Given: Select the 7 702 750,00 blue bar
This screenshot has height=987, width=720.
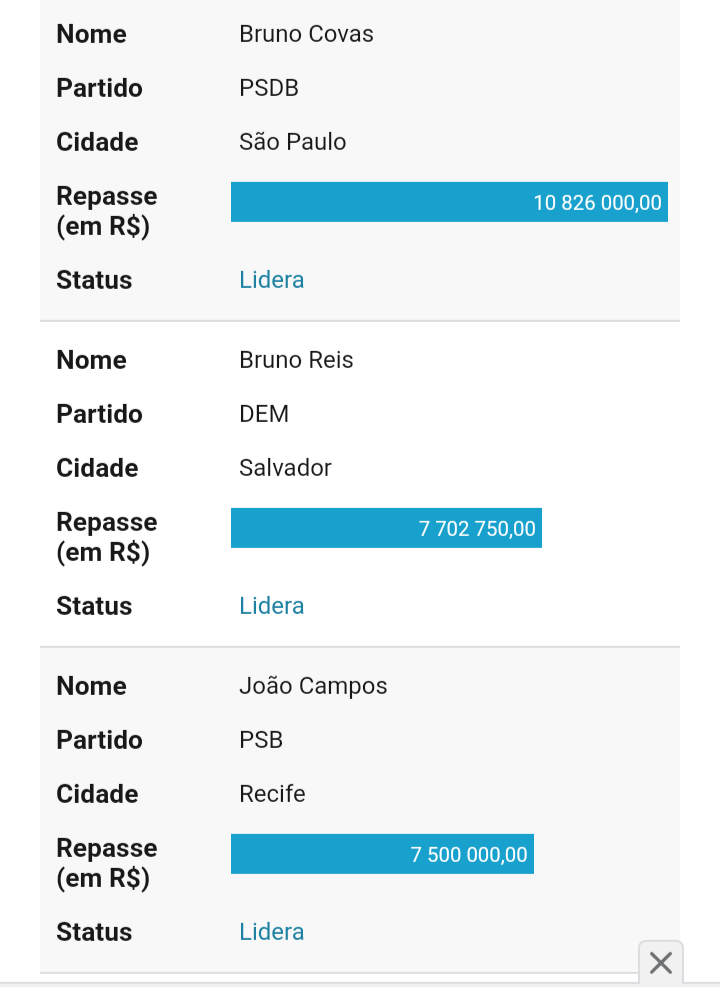Looking at the screenshot, I should tap(386, 528).
